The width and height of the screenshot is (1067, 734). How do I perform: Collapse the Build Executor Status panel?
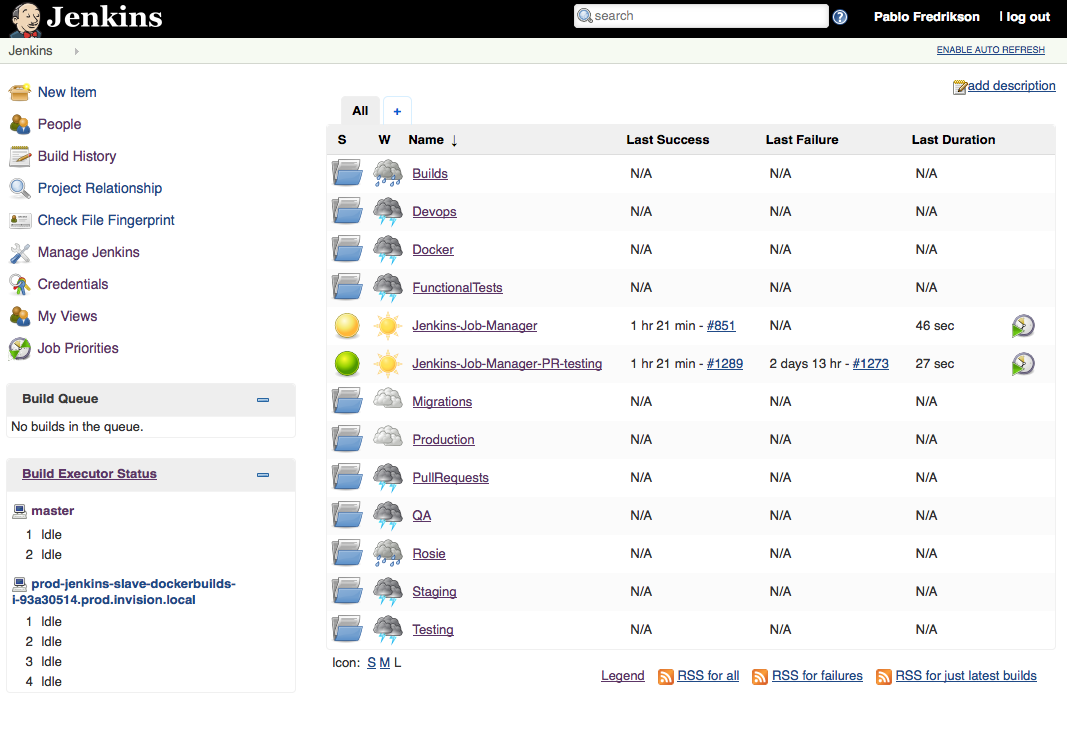coord(263,475)
